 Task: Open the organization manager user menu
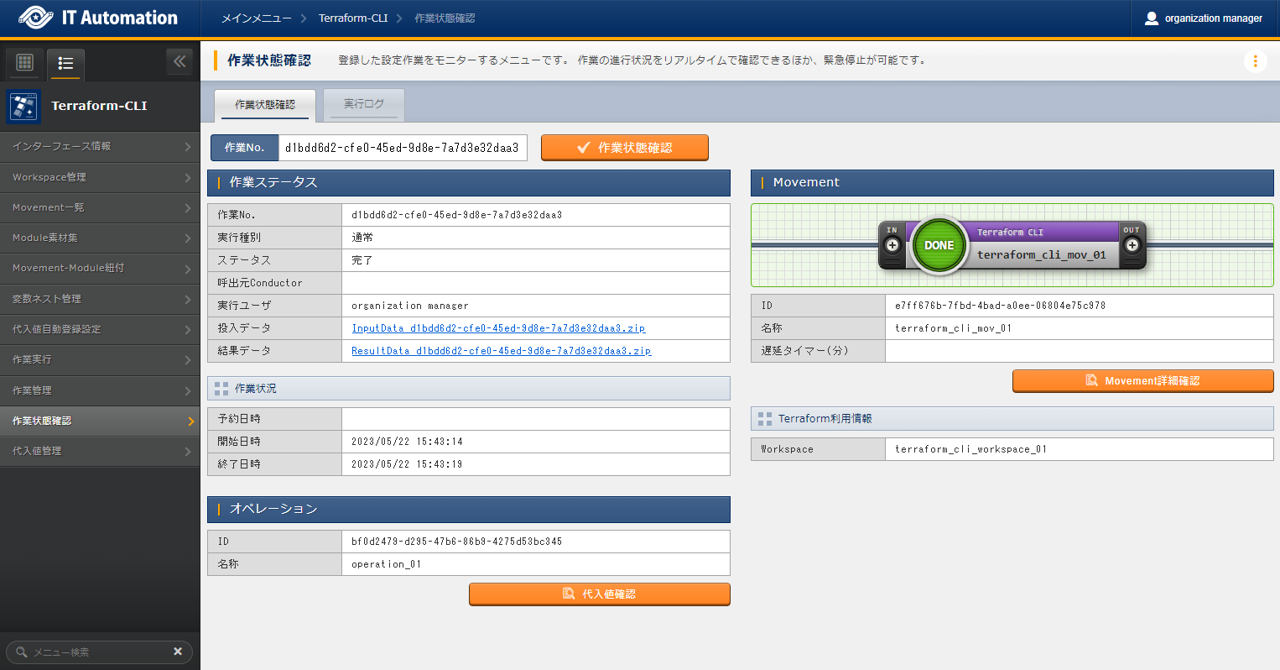click(1203, 18)
